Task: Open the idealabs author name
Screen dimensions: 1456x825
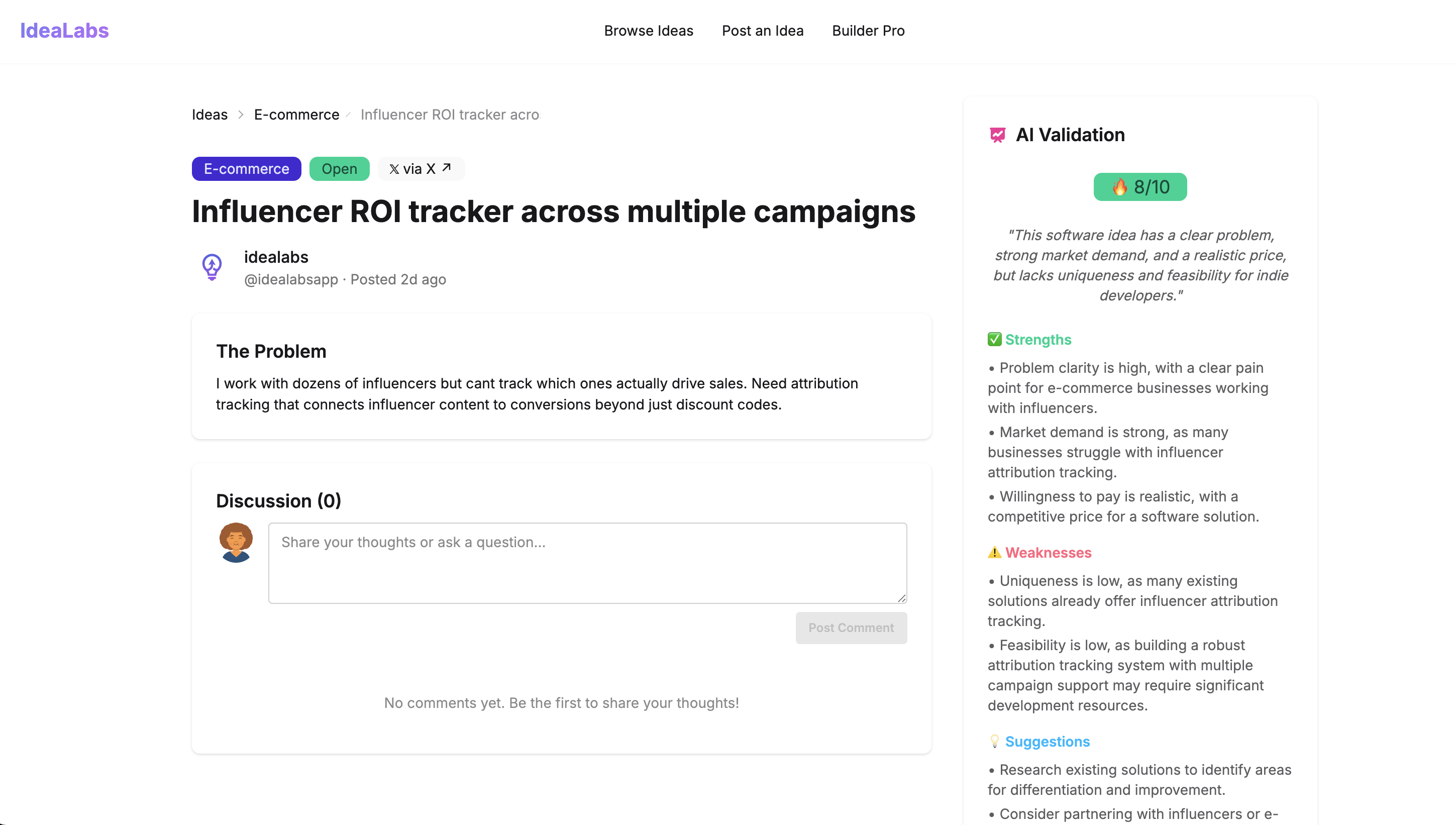Action: tap(276, 257)
